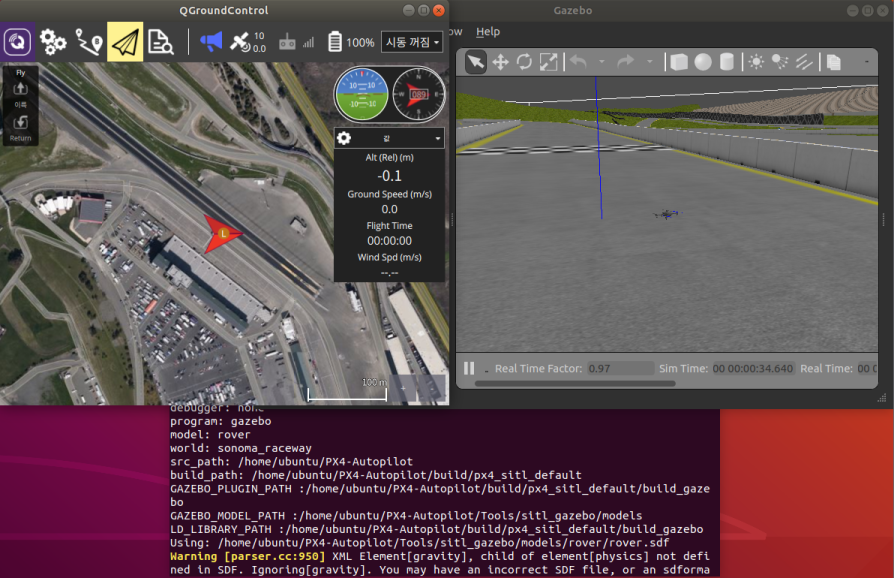Image resolution: width=894 pixels, height=578 pixels.
Task: Insert a box shape in Gazebo
Action: (x=679, y=62)
